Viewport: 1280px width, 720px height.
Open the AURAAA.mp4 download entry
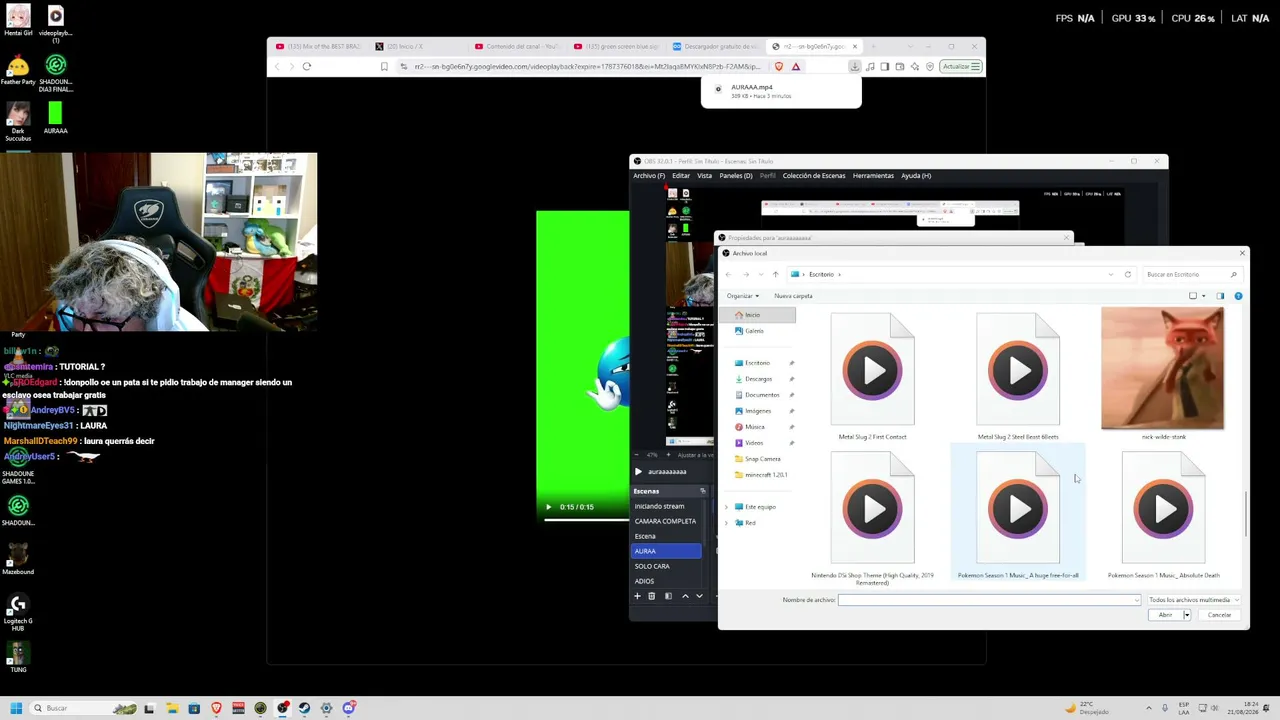pos(781,91)
